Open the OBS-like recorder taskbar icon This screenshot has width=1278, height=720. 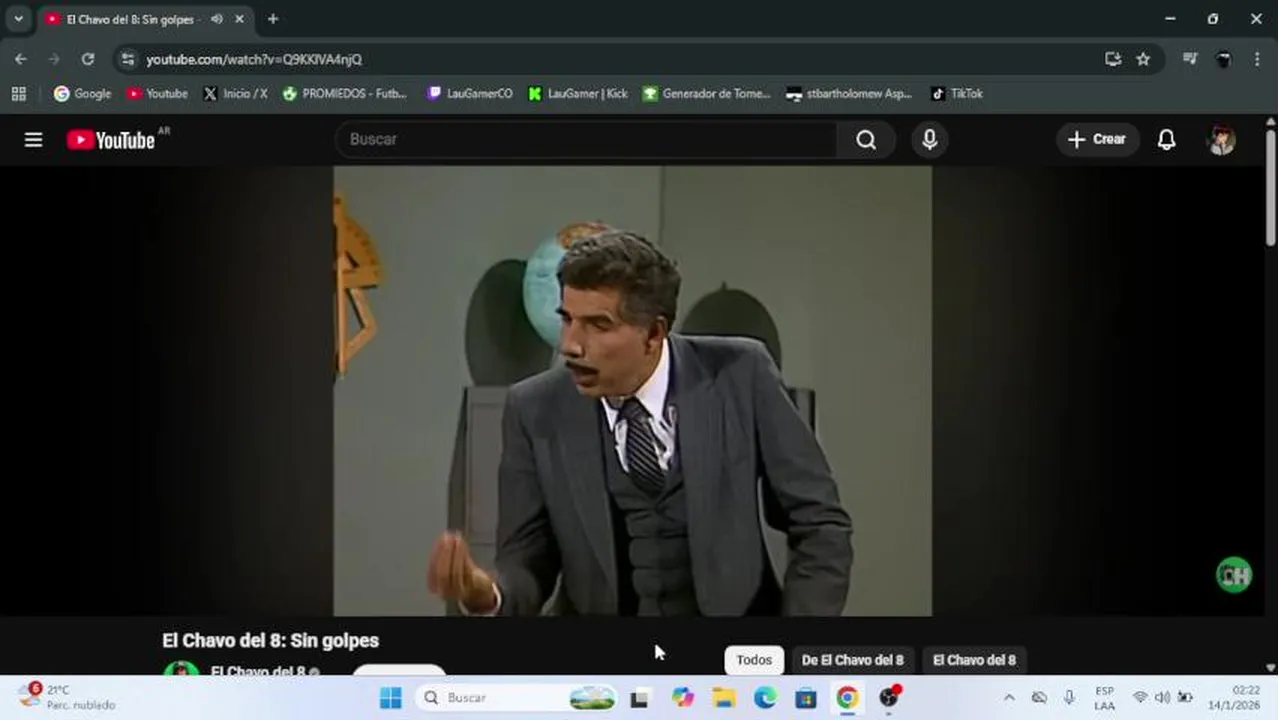click(x=889, y=698)
